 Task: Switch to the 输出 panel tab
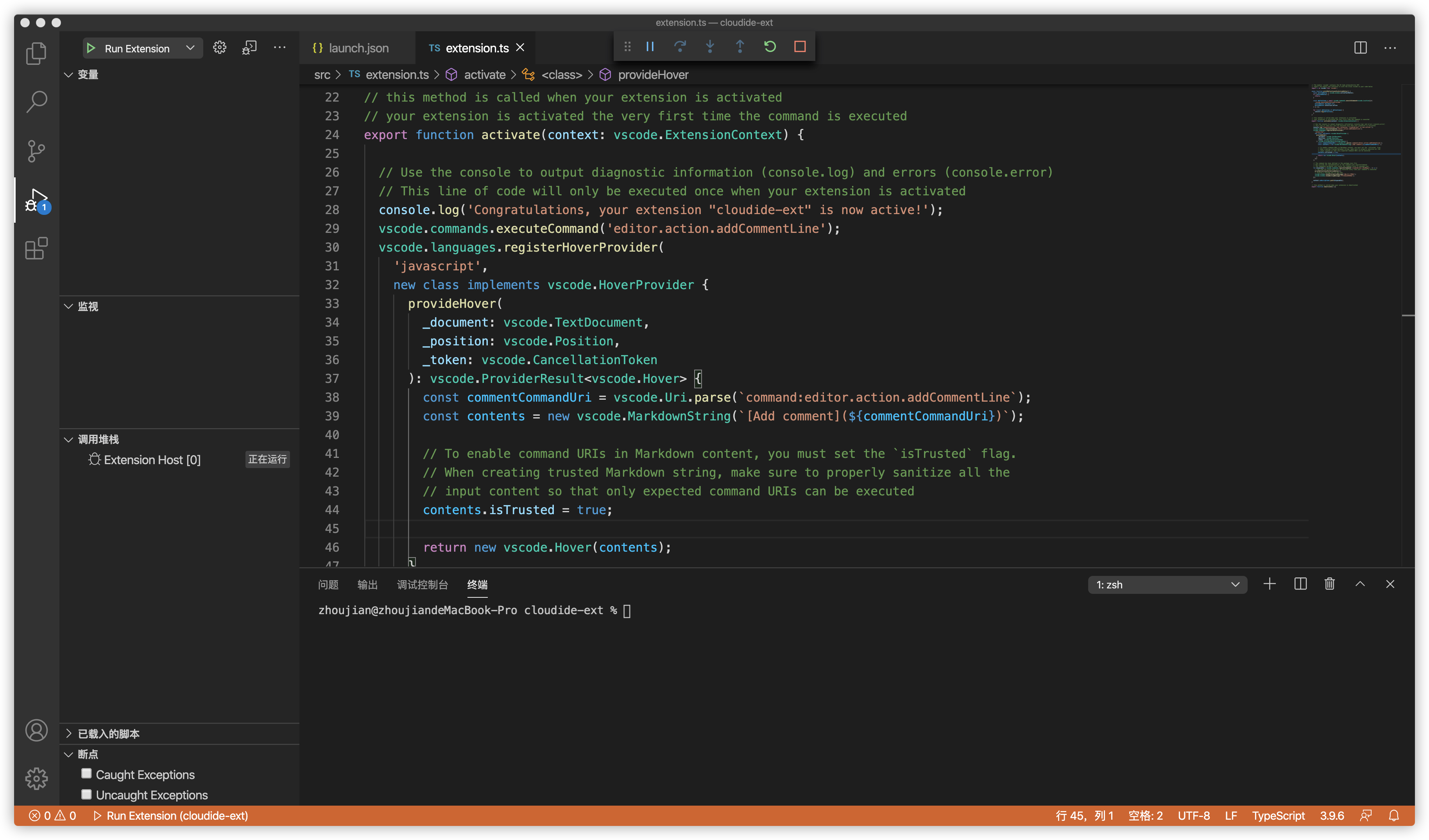367,584
